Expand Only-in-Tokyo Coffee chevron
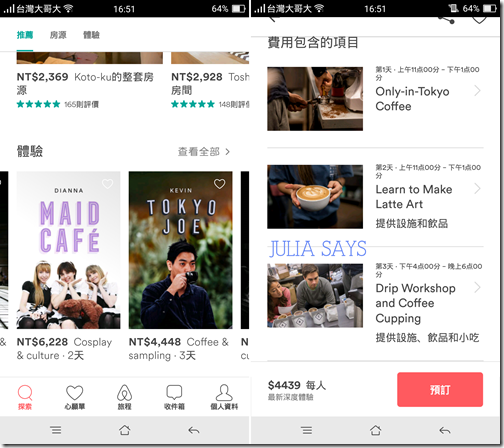The height and width of the screenshot is (448, 504). pos(477,91)
